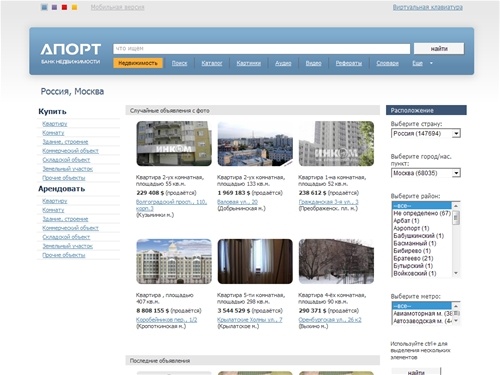Switch to the Рефераты tab

pos(349,63)
